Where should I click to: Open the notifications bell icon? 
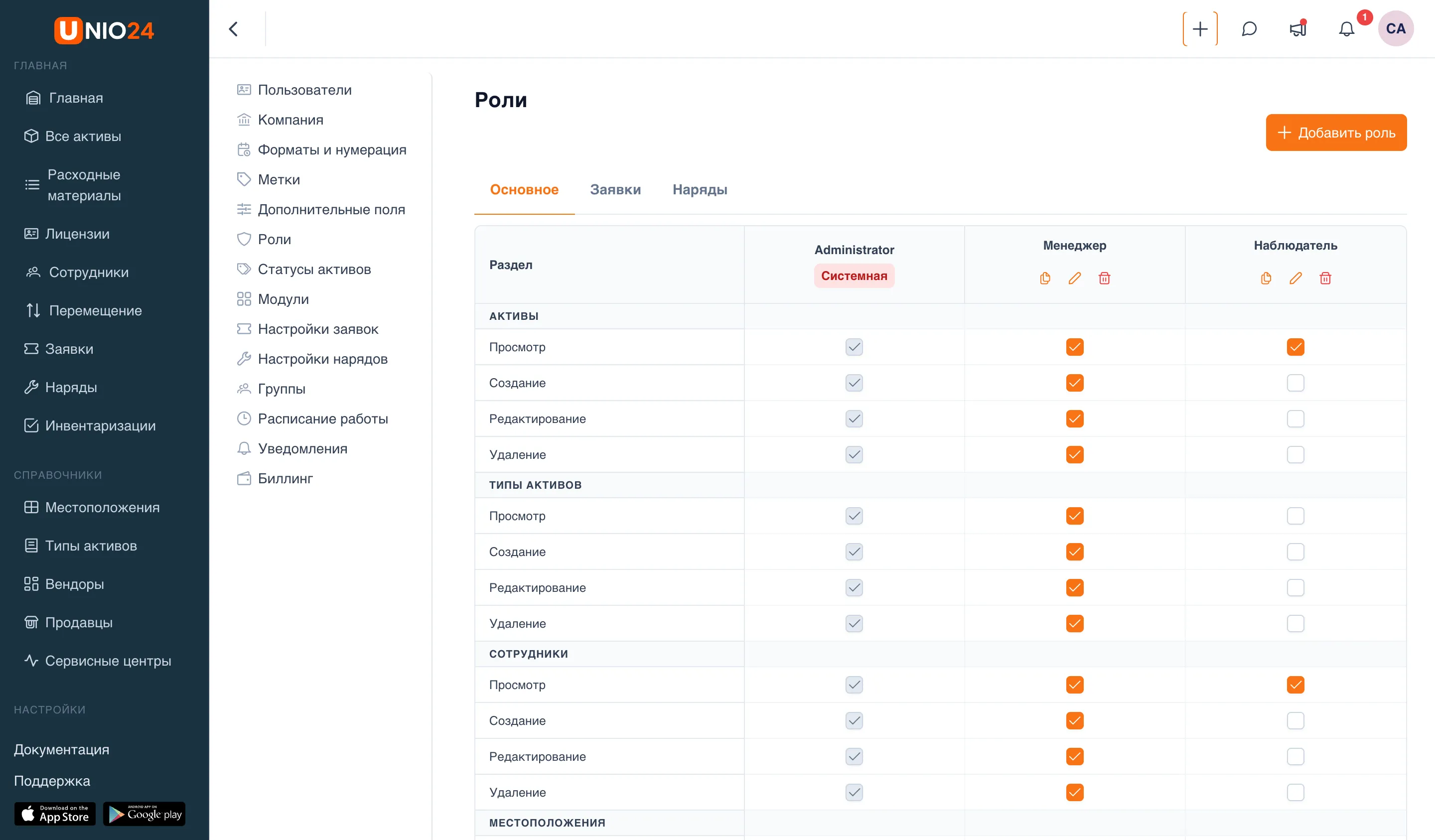coord(1346,28)
